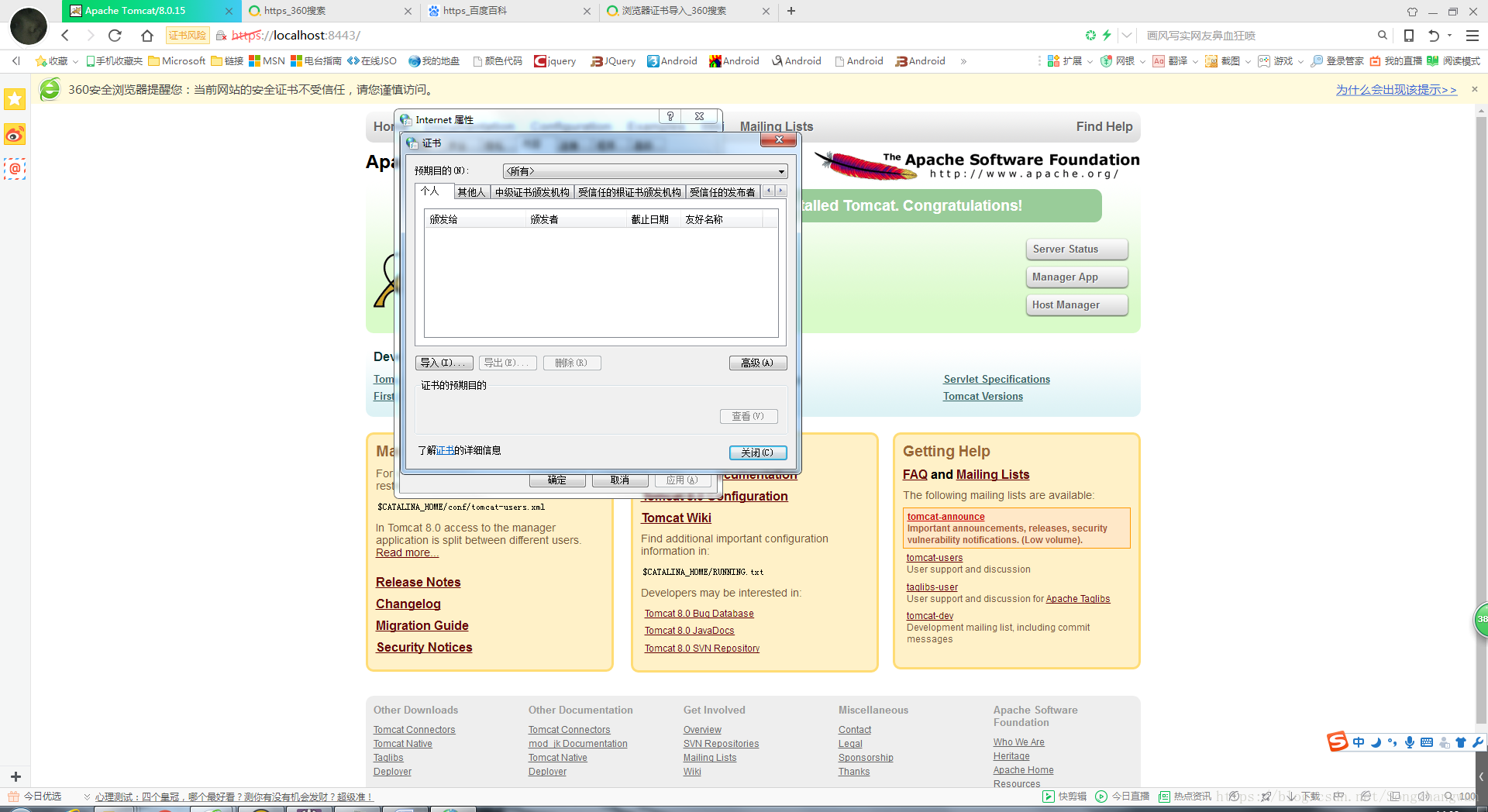Open the Android bookmark with green icon
The image size is (1488, 812).
tap(735, 61)
